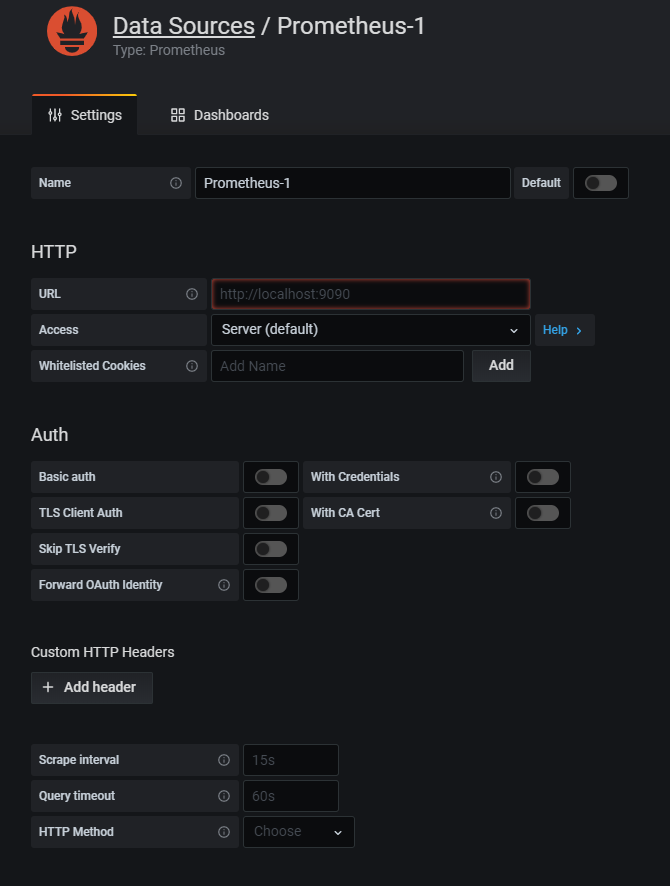Enable the With Credentials switch

[x=543, y=477]
